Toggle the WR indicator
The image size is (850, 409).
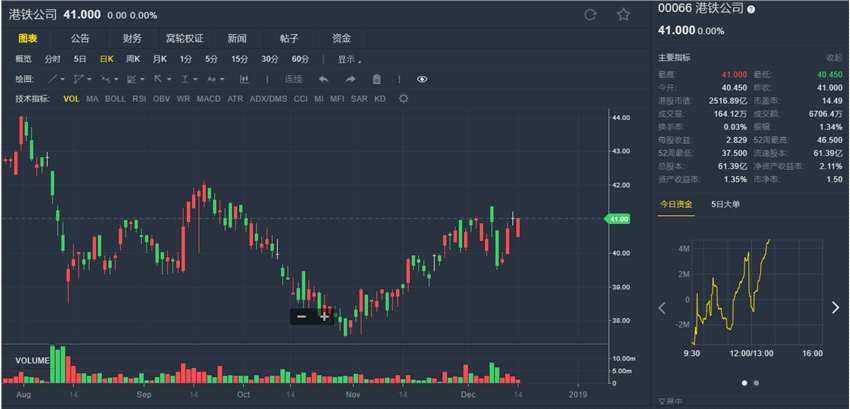click(183, 99)
